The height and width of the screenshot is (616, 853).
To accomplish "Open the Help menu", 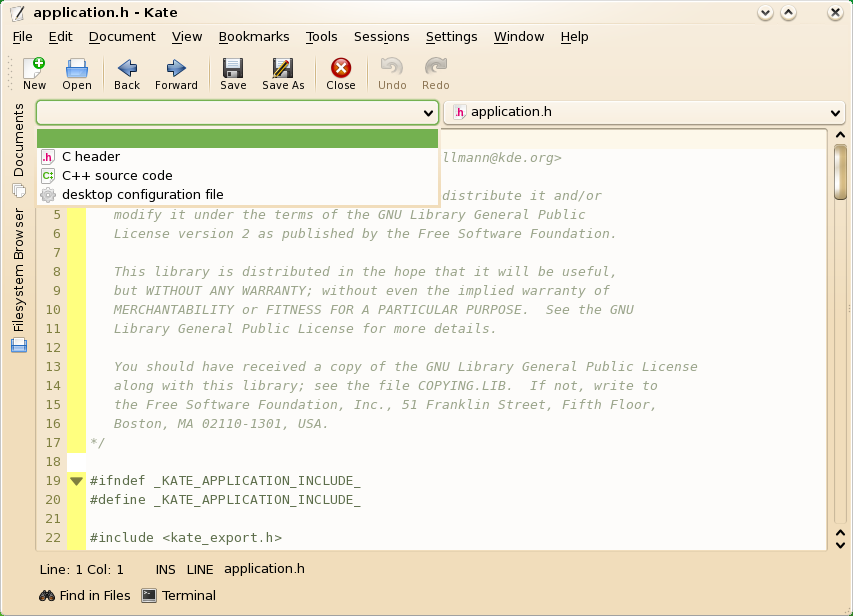I will 574,37.
